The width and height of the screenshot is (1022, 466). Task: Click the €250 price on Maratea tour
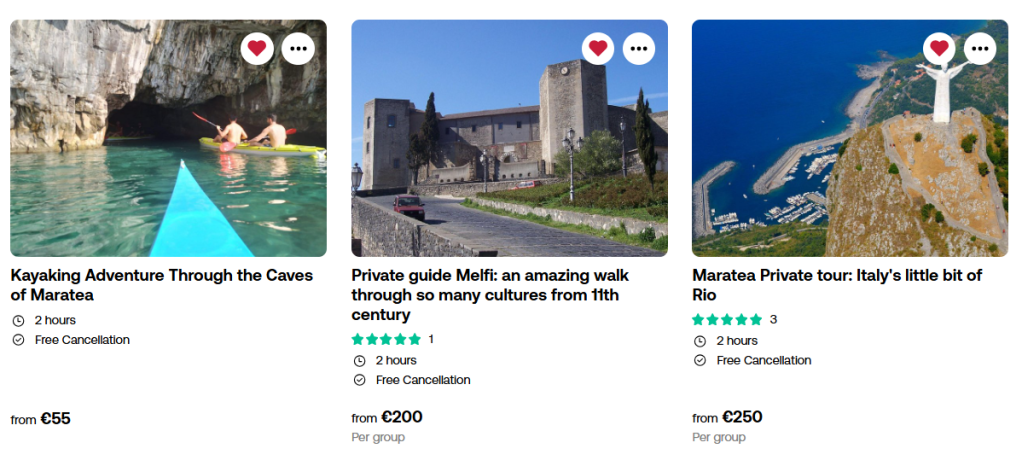[x=742, y=417]
